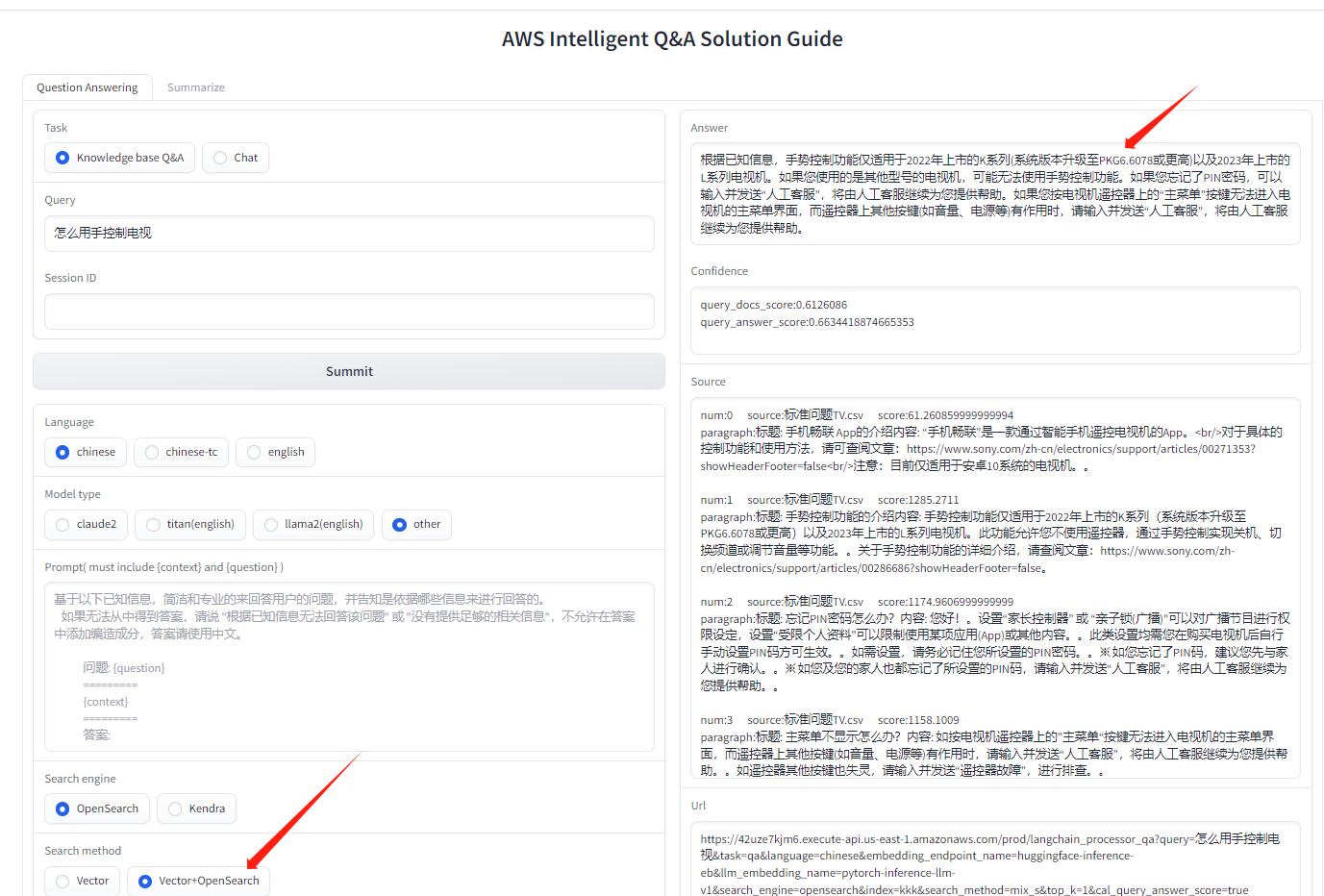Image resolution: width=1324 pixels, height=896 pixels.
Task: Click the 'Search method' section label
Action: (83, 851)
